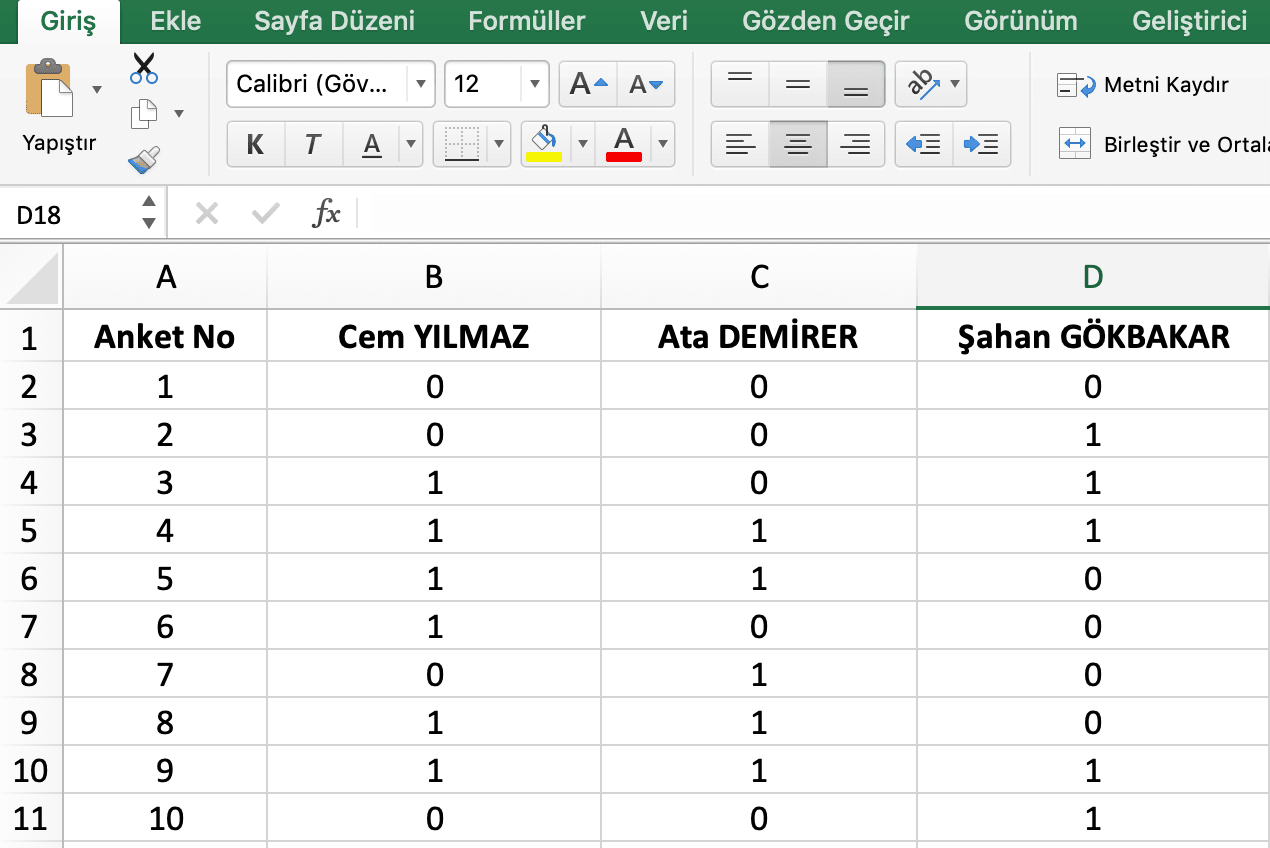Toggle underline A formatting

372,145
